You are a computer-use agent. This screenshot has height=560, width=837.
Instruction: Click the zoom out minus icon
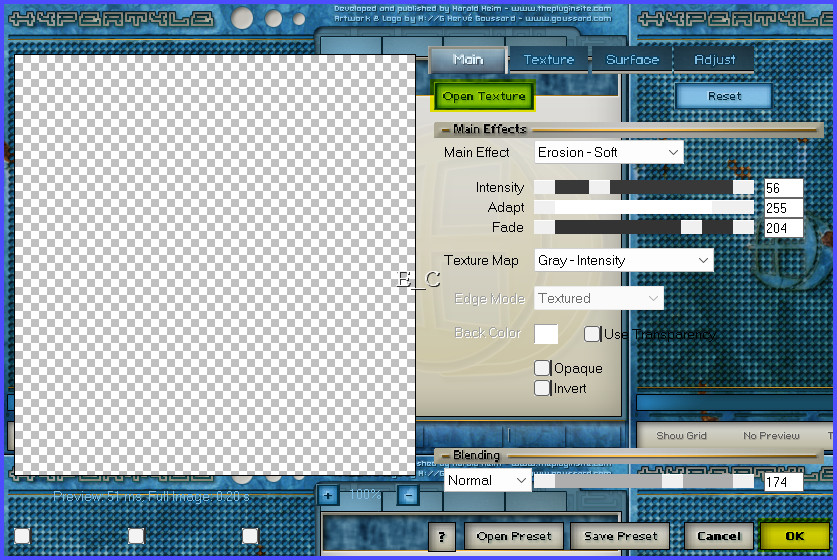point(408,494)
